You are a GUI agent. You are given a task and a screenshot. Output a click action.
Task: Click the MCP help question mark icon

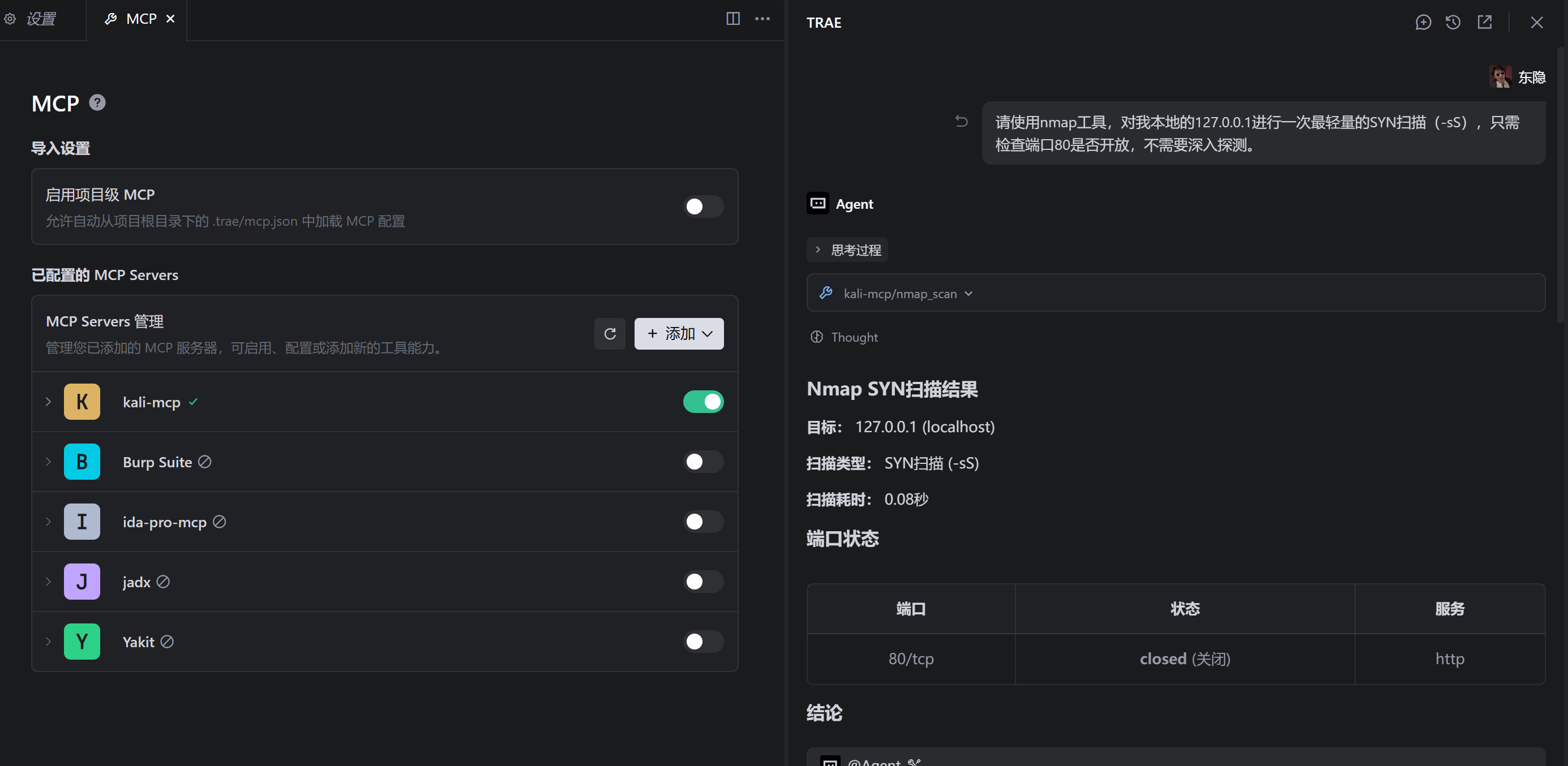[97, 102]
